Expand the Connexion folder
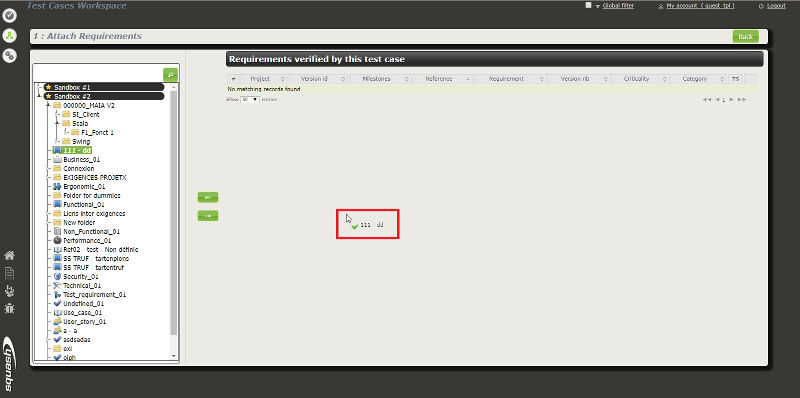 click(x=48, y=168)
